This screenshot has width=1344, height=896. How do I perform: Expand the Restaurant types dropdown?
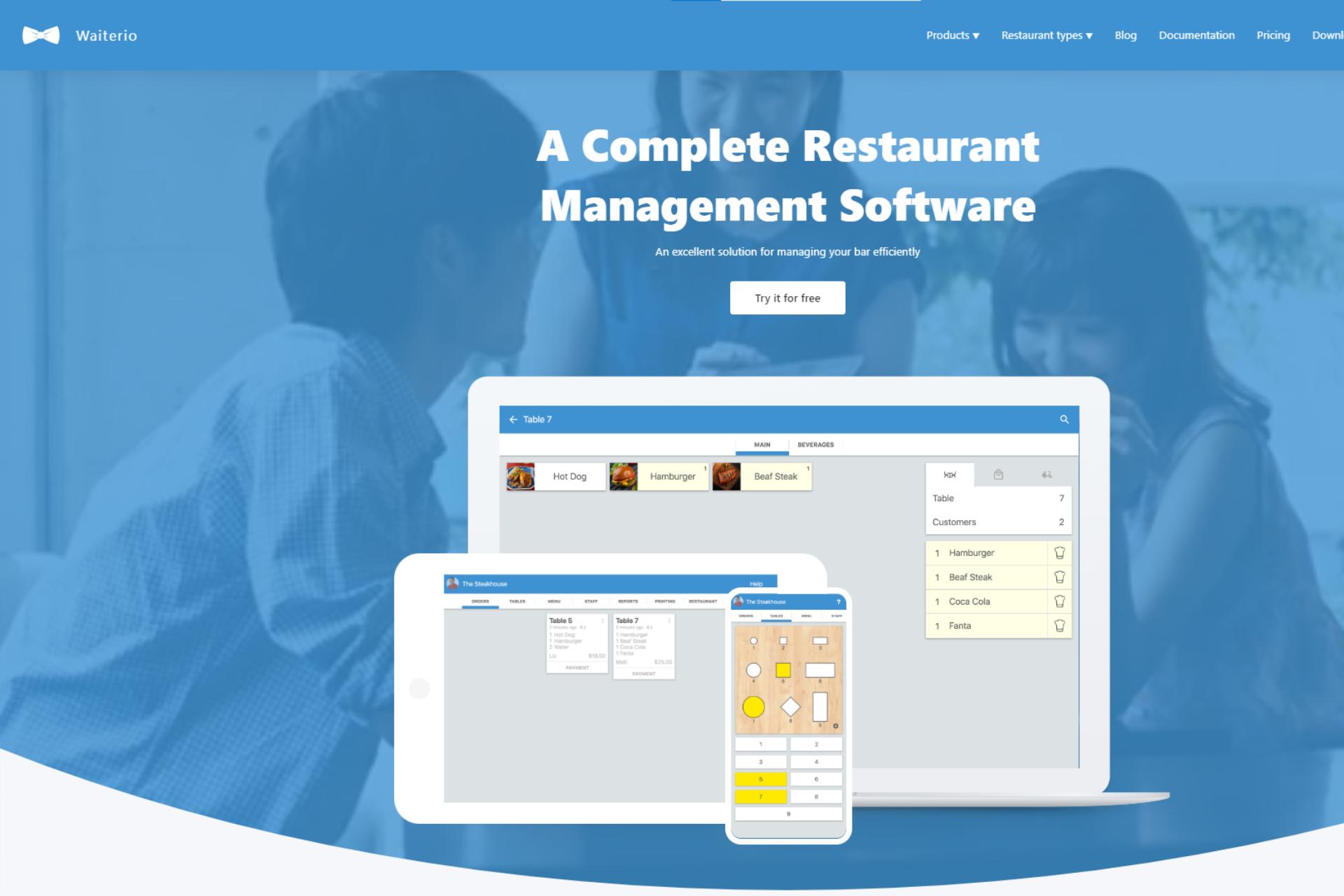pyautogui.click(x=1047, y=35)
